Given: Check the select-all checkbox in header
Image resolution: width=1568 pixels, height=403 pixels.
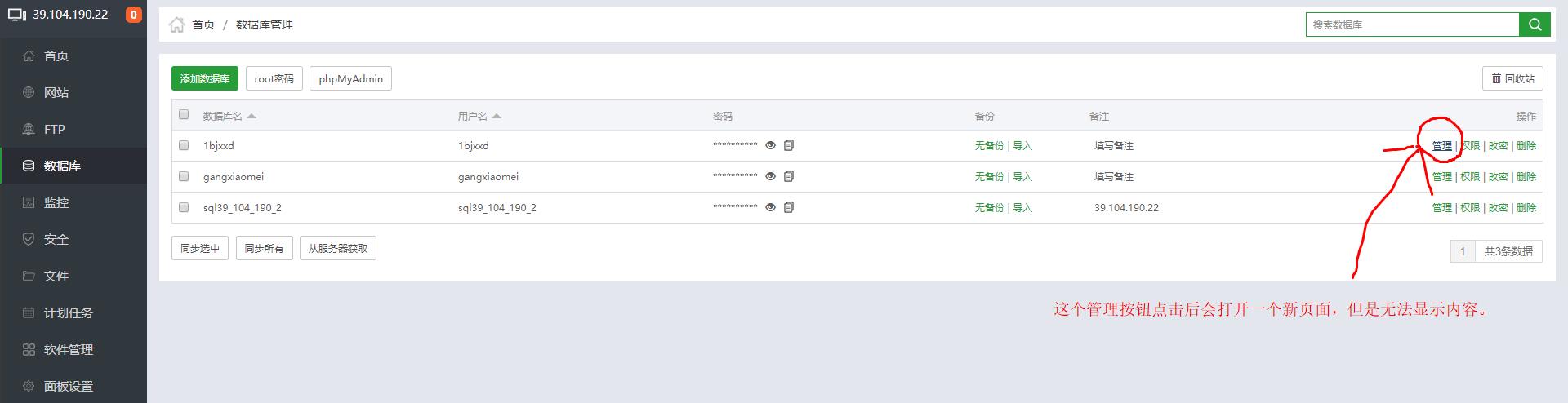Looking at the screenshot, I should coord(184,115).
